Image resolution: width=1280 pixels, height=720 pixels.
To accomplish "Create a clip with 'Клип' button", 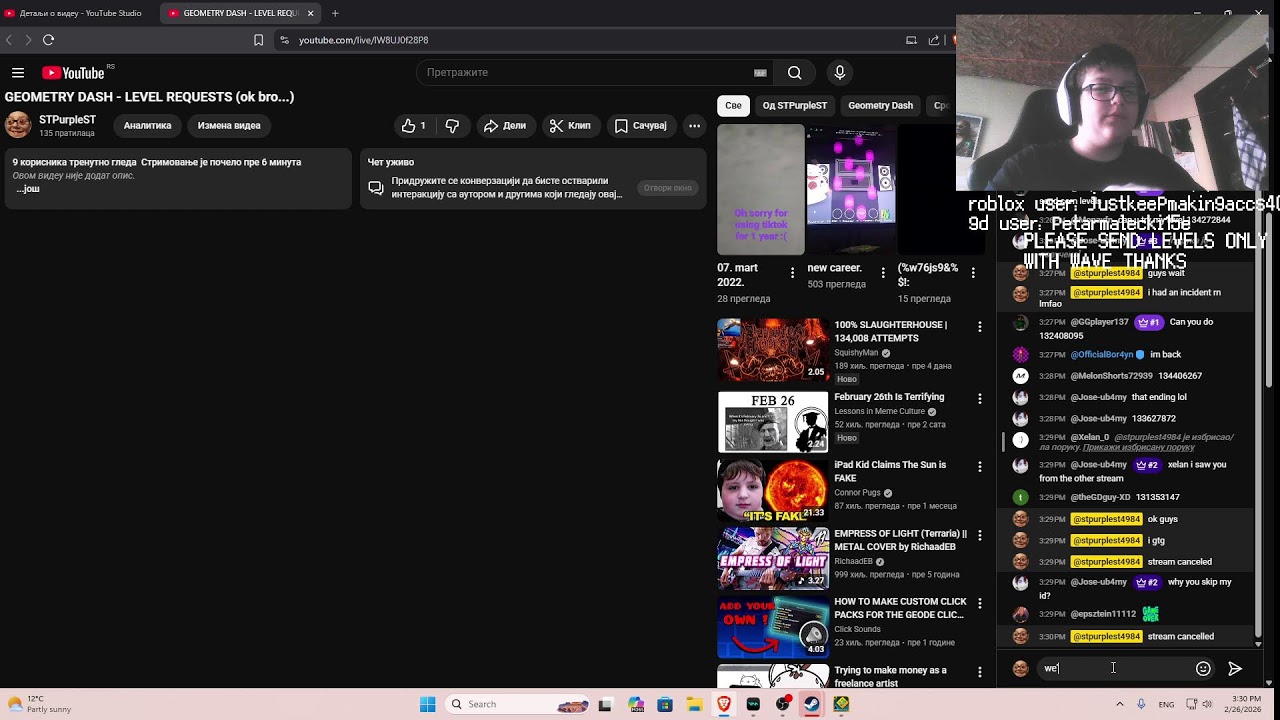I will pos(570,126).
